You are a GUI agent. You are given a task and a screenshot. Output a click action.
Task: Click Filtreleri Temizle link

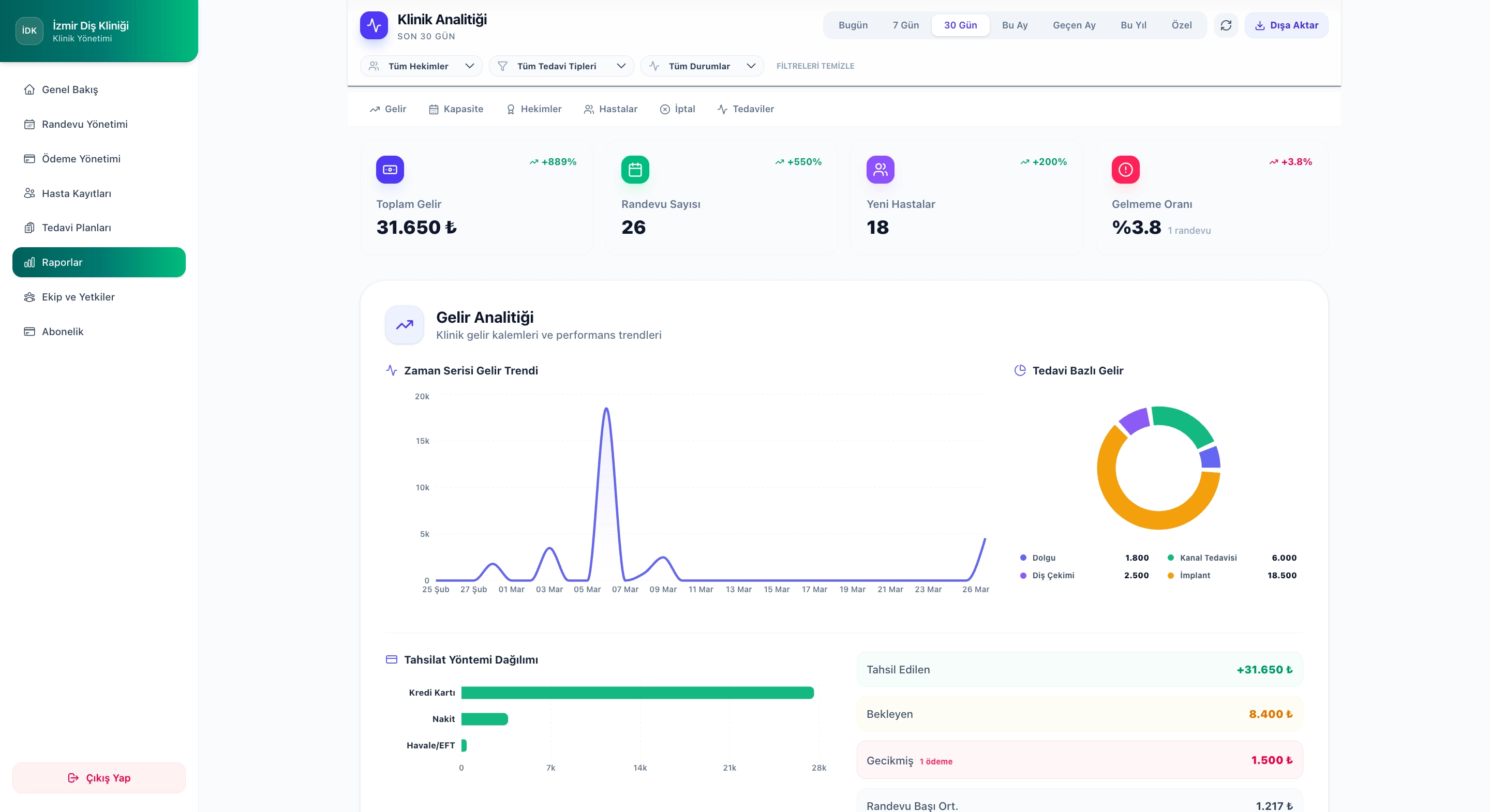click(814, 66)
